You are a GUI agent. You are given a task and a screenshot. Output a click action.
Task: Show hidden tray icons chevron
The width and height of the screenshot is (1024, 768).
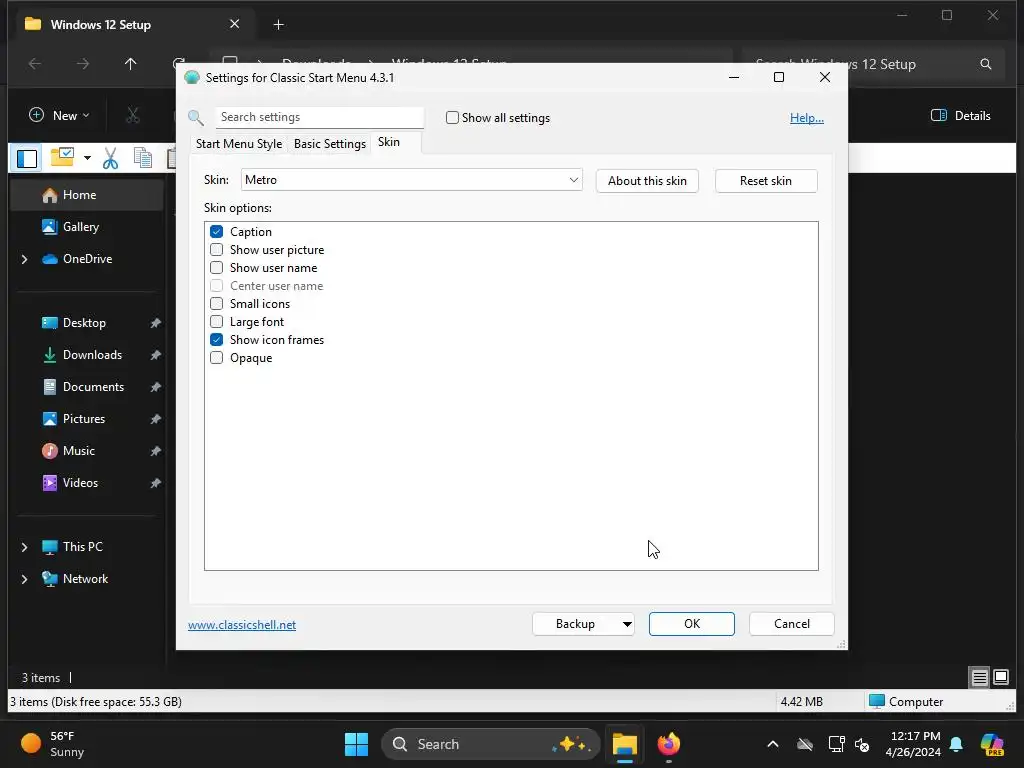click(x=773, y=744)
